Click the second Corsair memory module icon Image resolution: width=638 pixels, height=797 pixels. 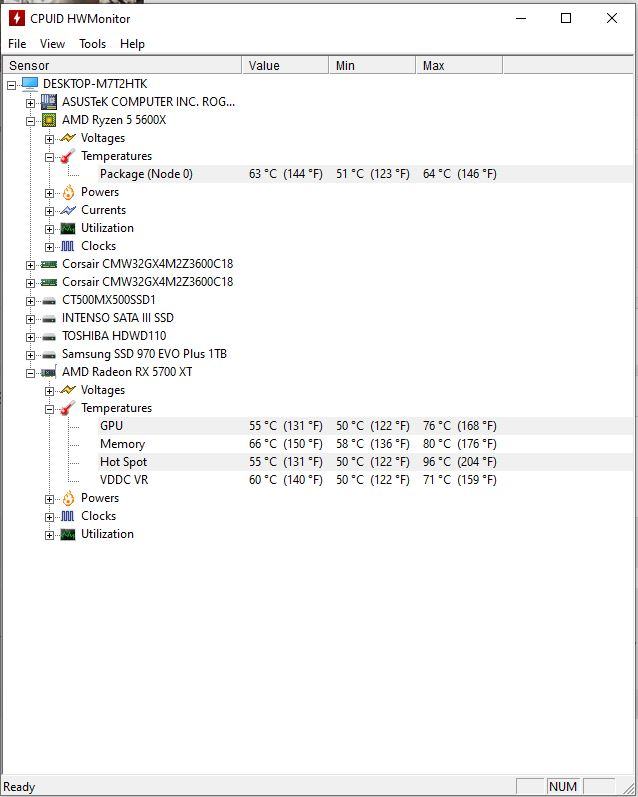tap(49, 282)
